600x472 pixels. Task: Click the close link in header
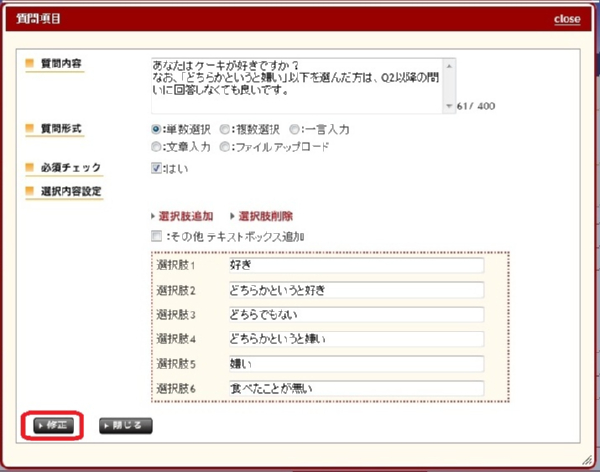click(x=568, y=20)
